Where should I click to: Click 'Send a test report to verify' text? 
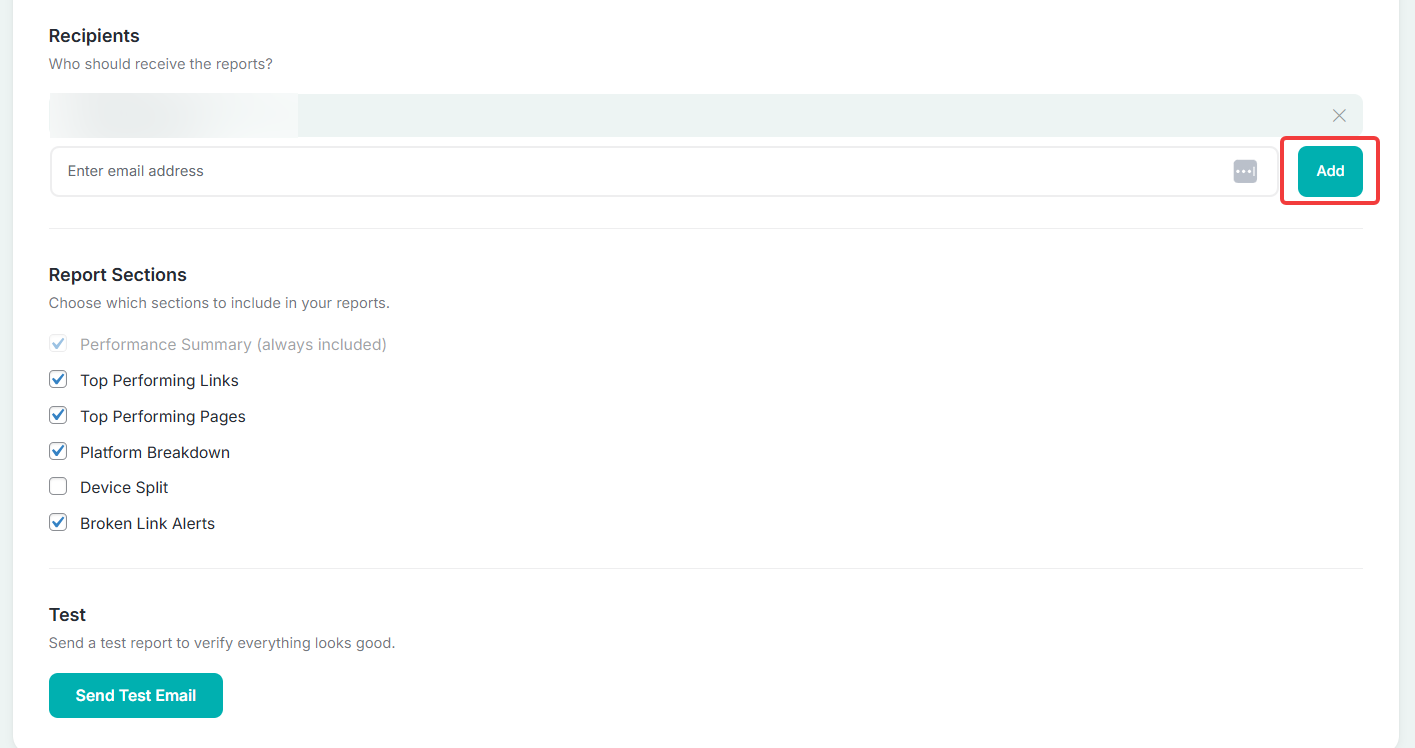(x=222, y=643)
